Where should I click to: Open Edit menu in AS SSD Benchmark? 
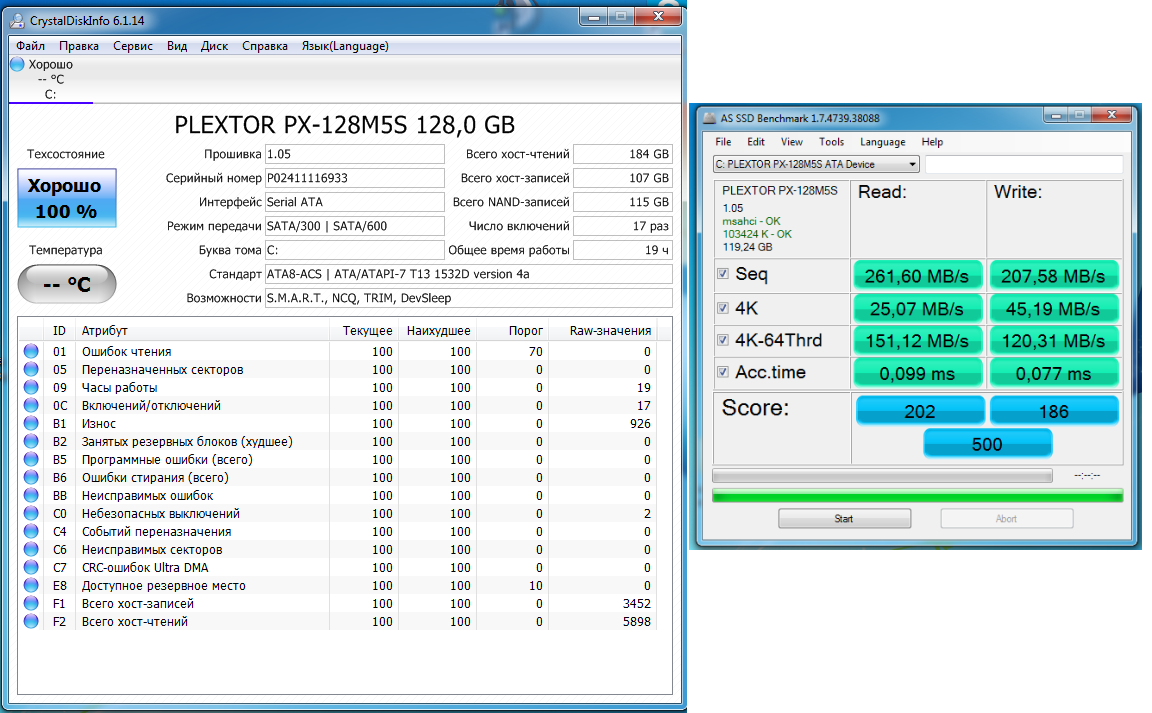click(x=756, y=142)
